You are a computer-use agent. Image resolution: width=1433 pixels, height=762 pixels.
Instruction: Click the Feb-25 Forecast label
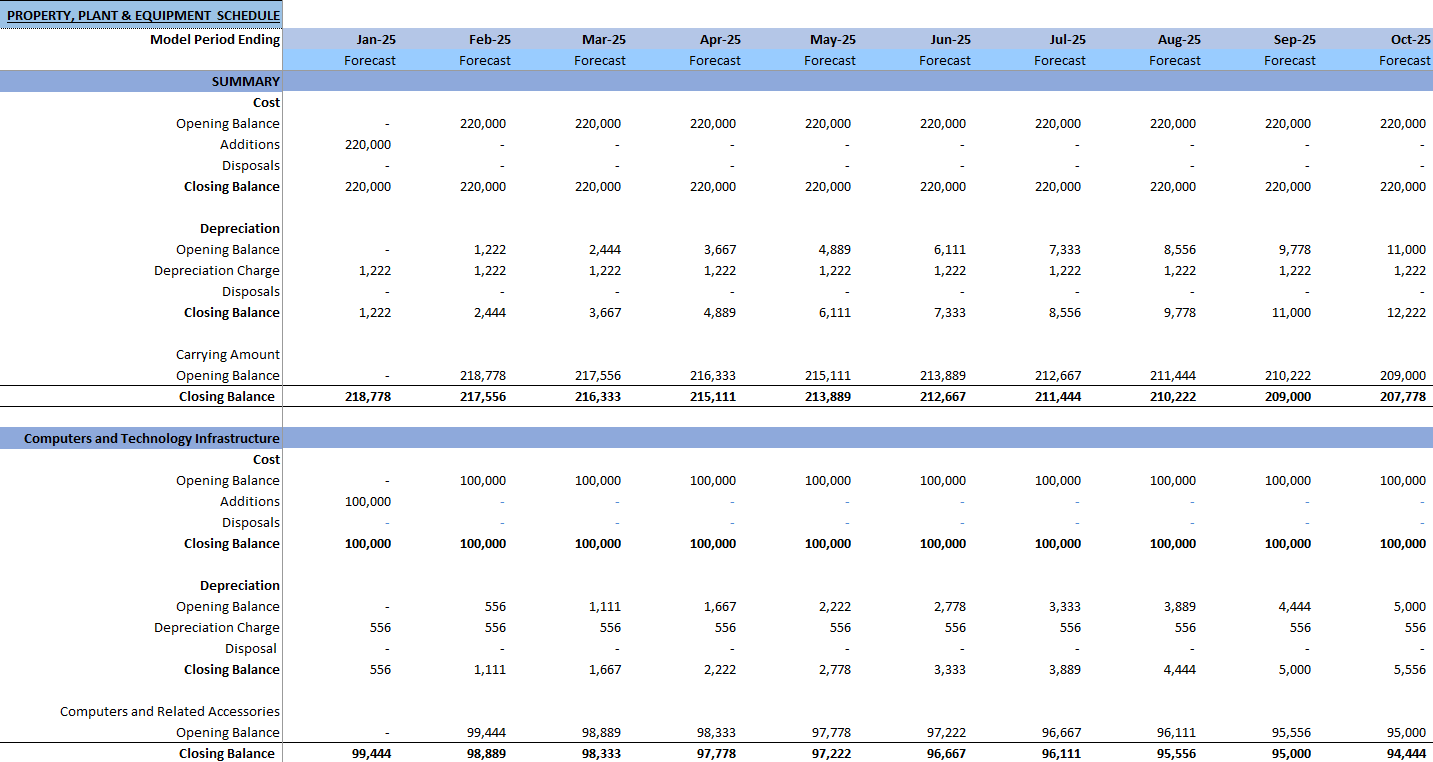(x=485, y=60)
